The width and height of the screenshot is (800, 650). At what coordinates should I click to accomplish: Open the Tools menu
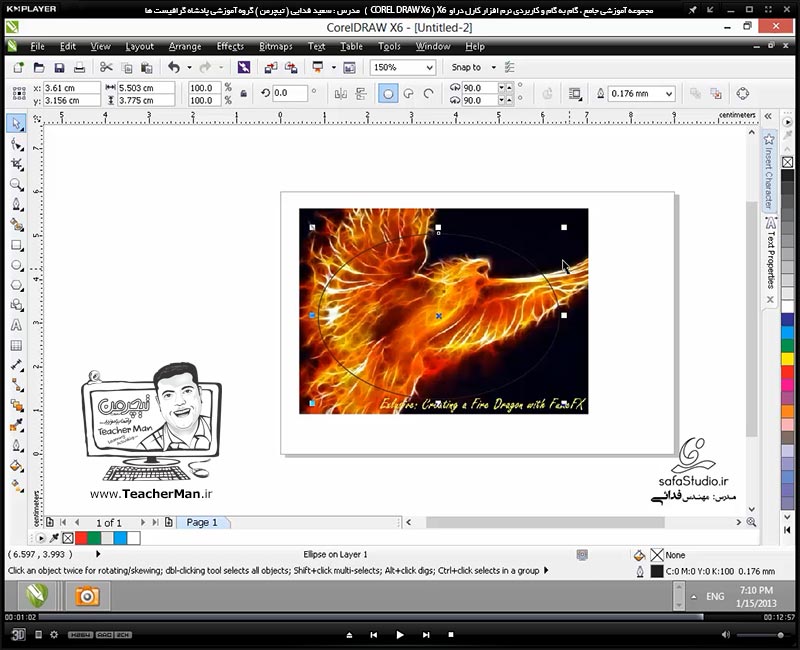(x=389, y=46)
